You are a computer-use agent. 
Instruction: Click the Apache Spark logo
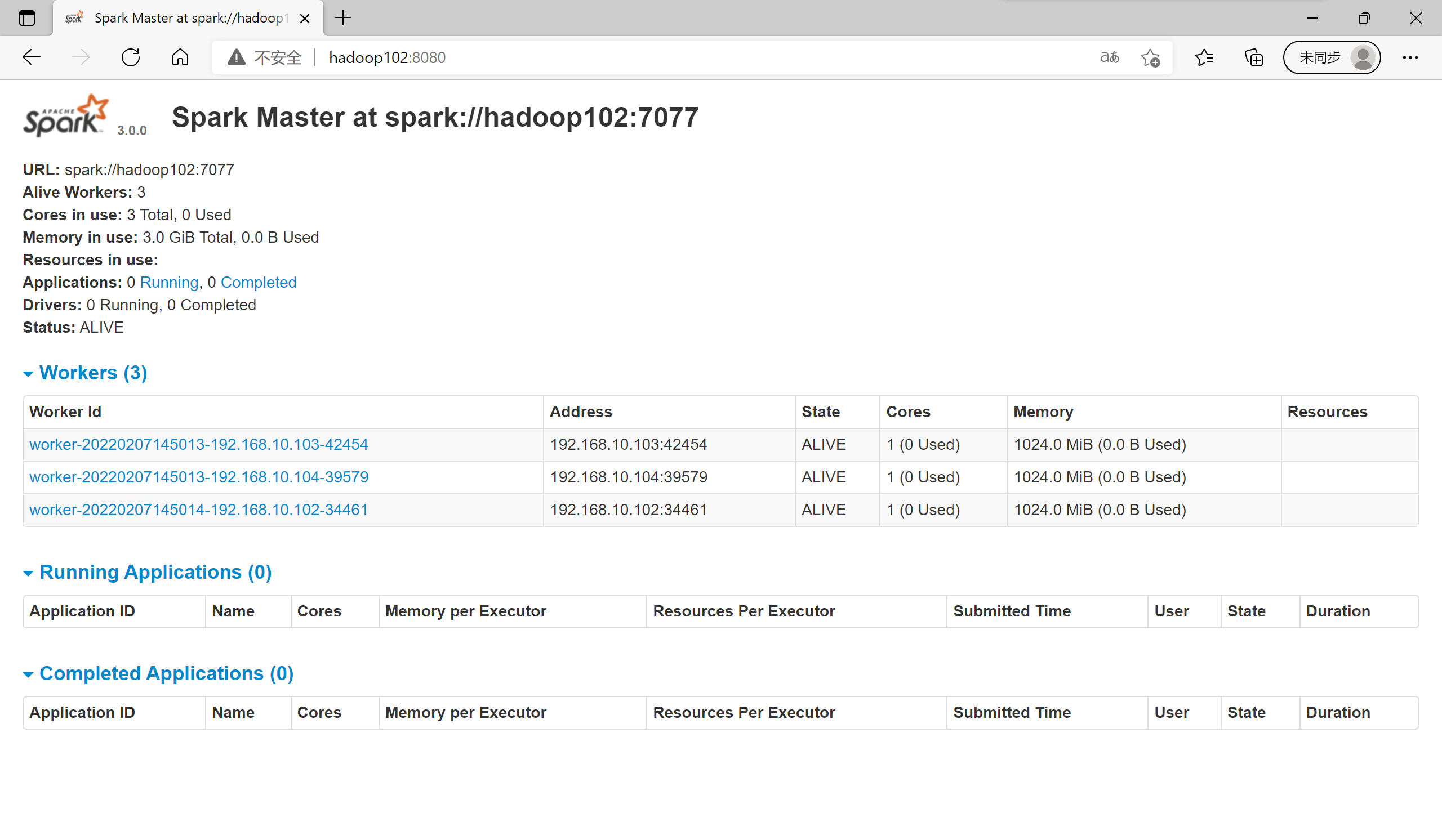point(66,116)
